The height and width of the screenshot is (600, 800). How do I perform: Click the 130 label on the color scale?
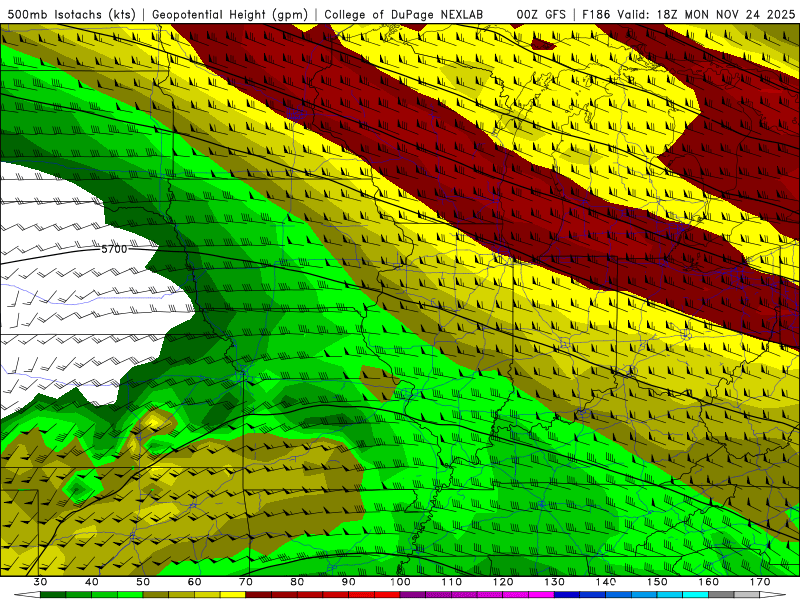coord(554,582)
